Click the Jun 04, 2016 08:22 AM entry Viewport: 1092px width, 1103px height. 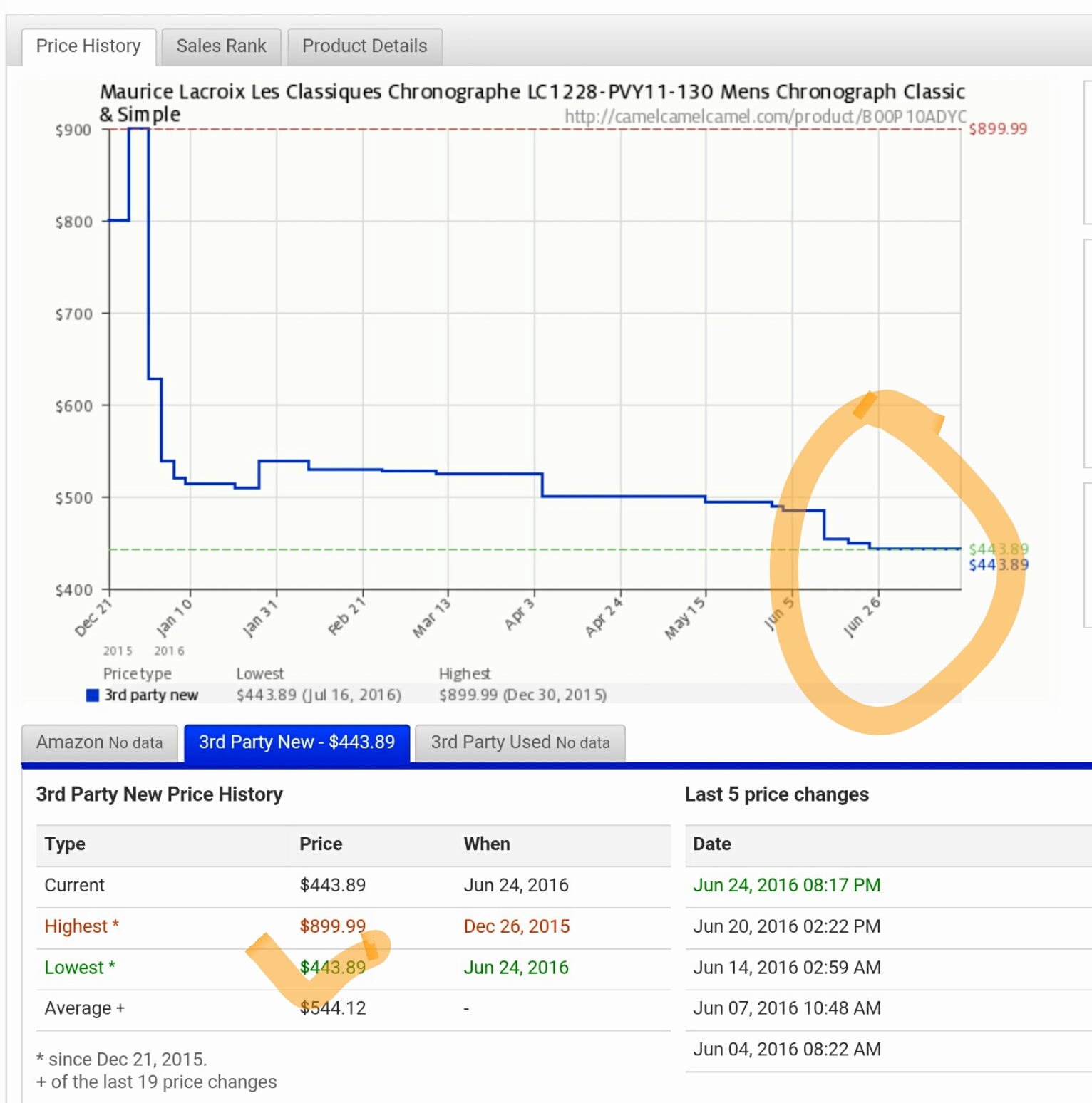coord(786,1050)
